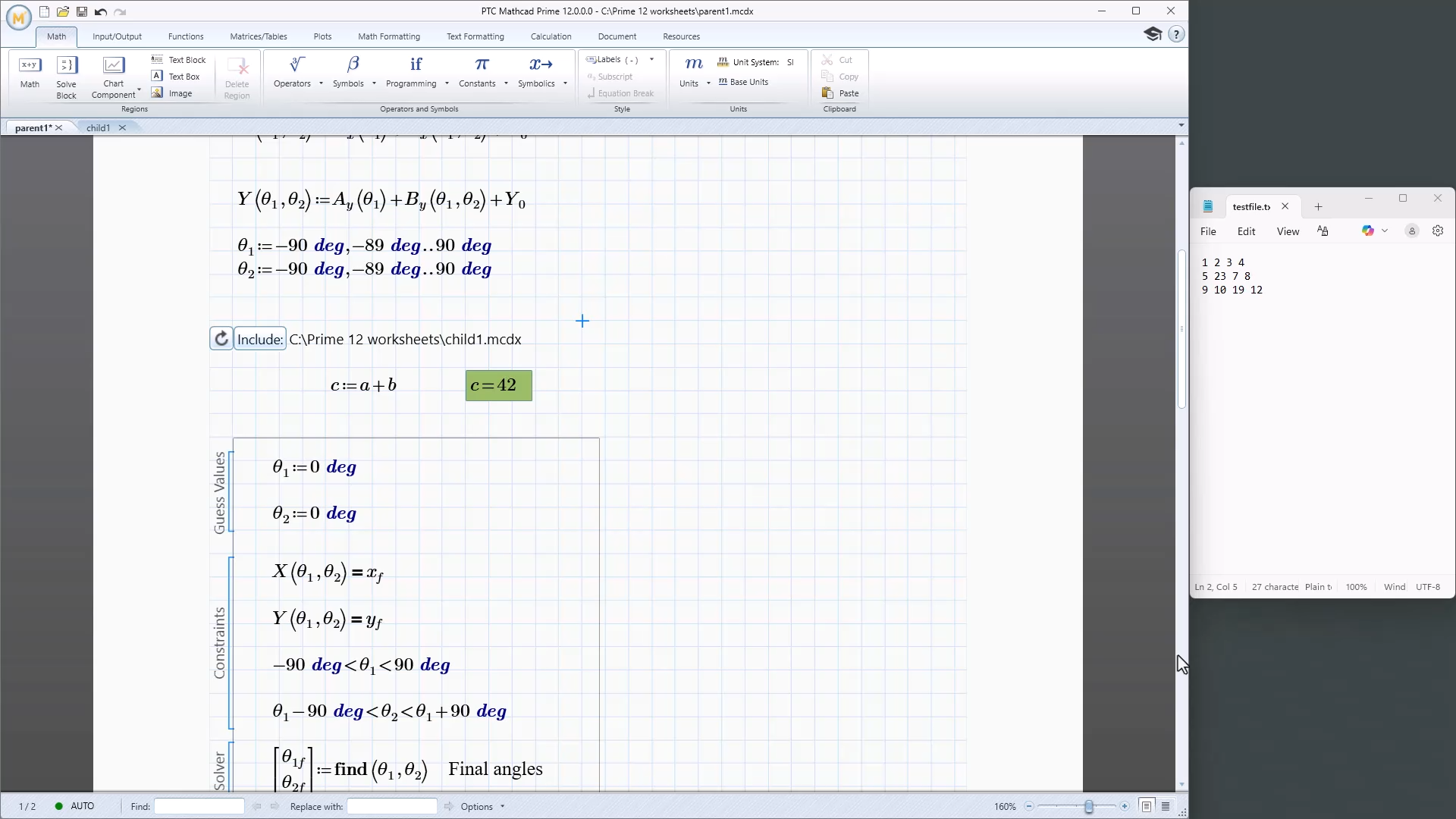The height and width of the screenshot is (819, 1456).
Task: Switch to the Matrices/Tables ribbon tab
Action: (259, 36)
